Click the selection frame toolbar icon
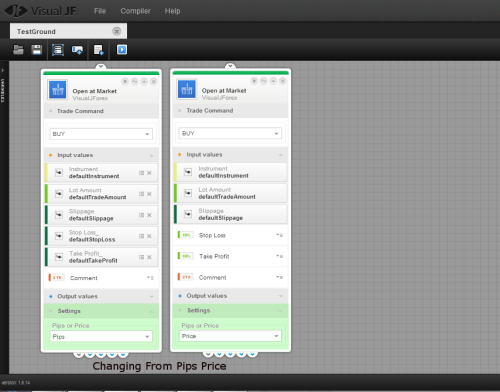This screenshot has width=500, height=392. (58, 50)
